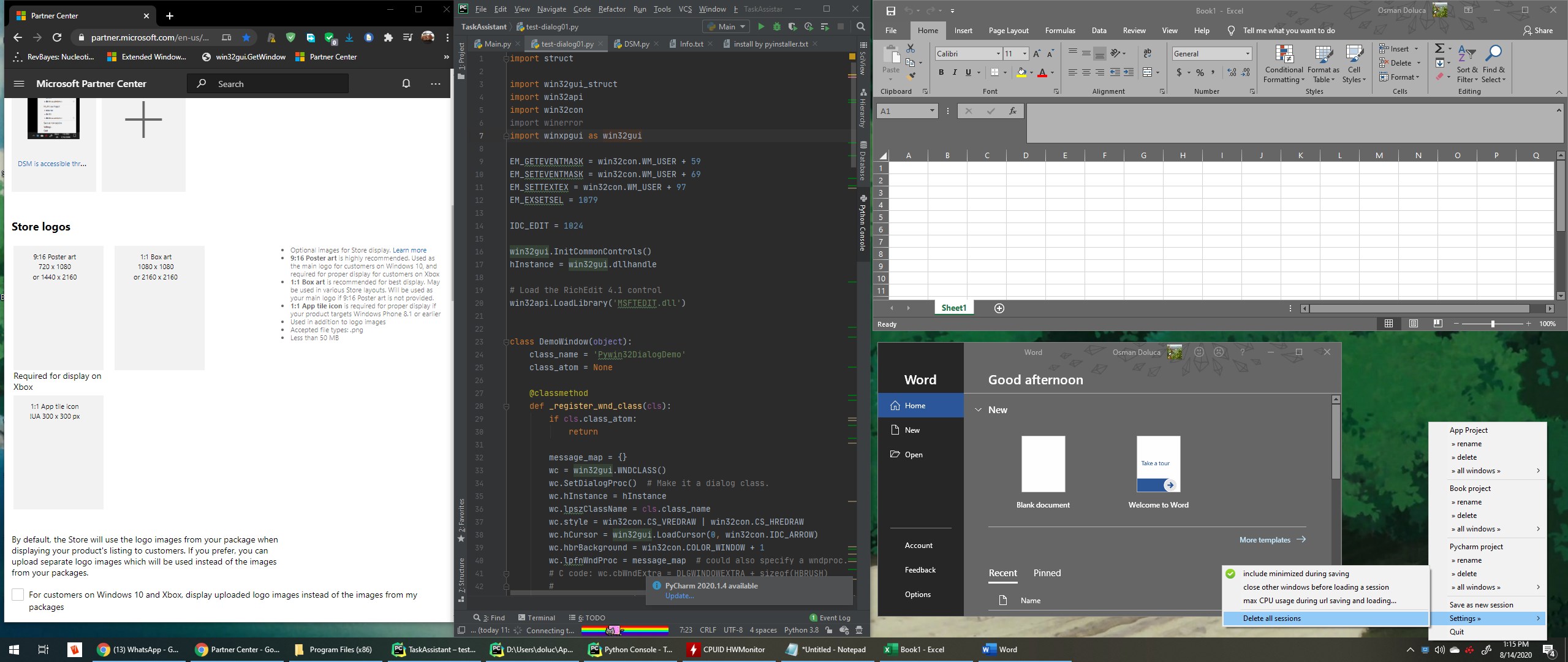Click Excel Insert Function fx icon

click(x=1012, y=111)
